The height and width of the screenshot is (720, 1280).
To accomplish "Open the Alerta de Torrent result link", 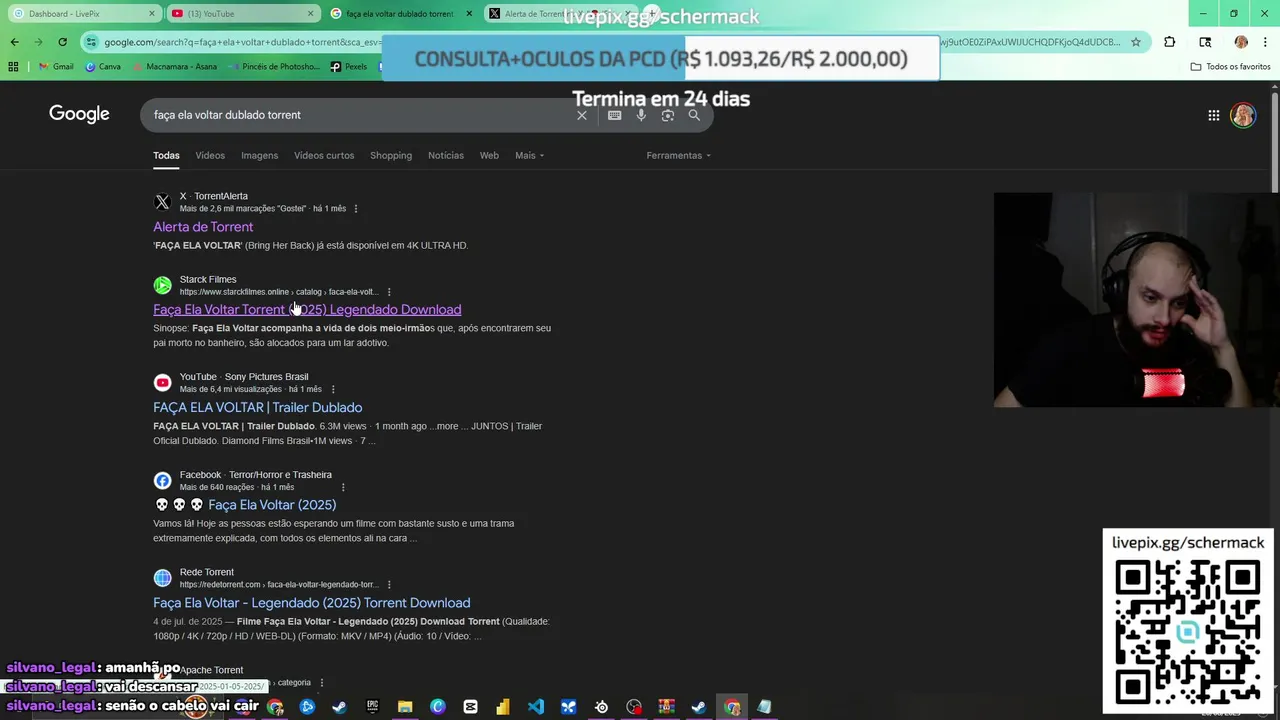I will tap(203, 227).
